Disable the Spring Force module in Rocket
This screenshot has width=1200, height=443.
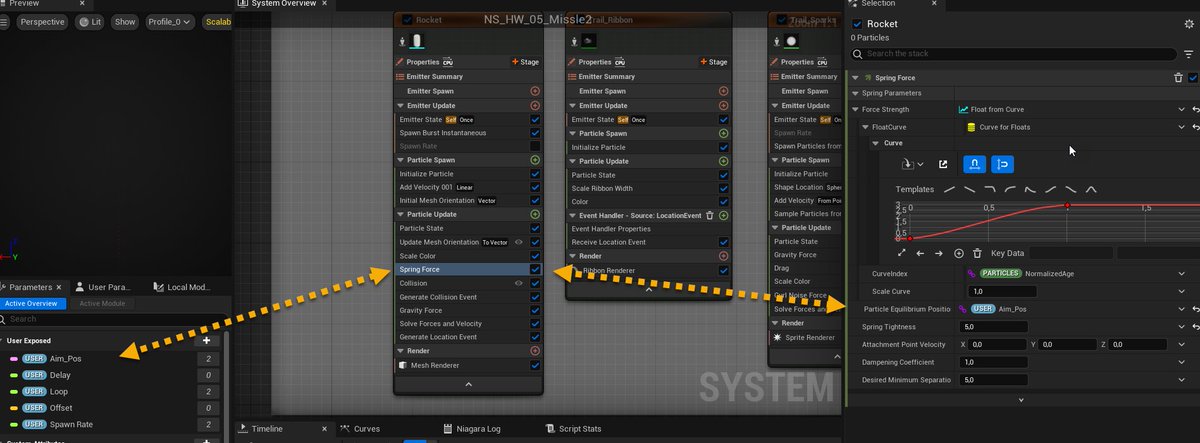(x=535, y=269)
